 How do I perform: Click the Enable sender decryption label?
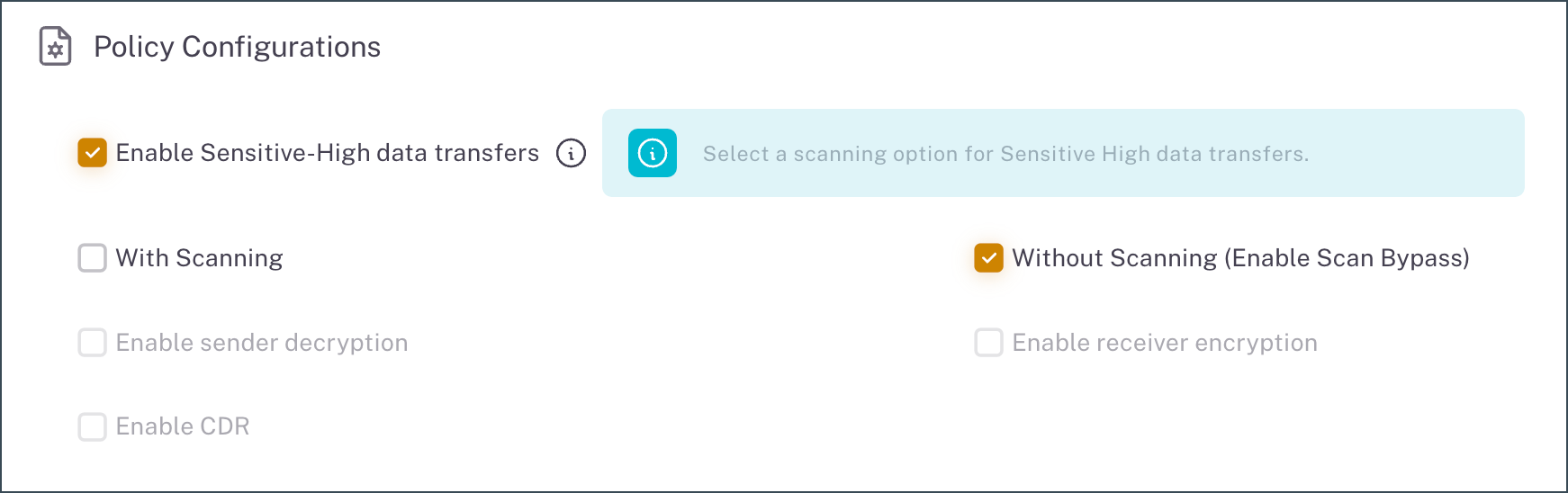[x=261, y=343]
